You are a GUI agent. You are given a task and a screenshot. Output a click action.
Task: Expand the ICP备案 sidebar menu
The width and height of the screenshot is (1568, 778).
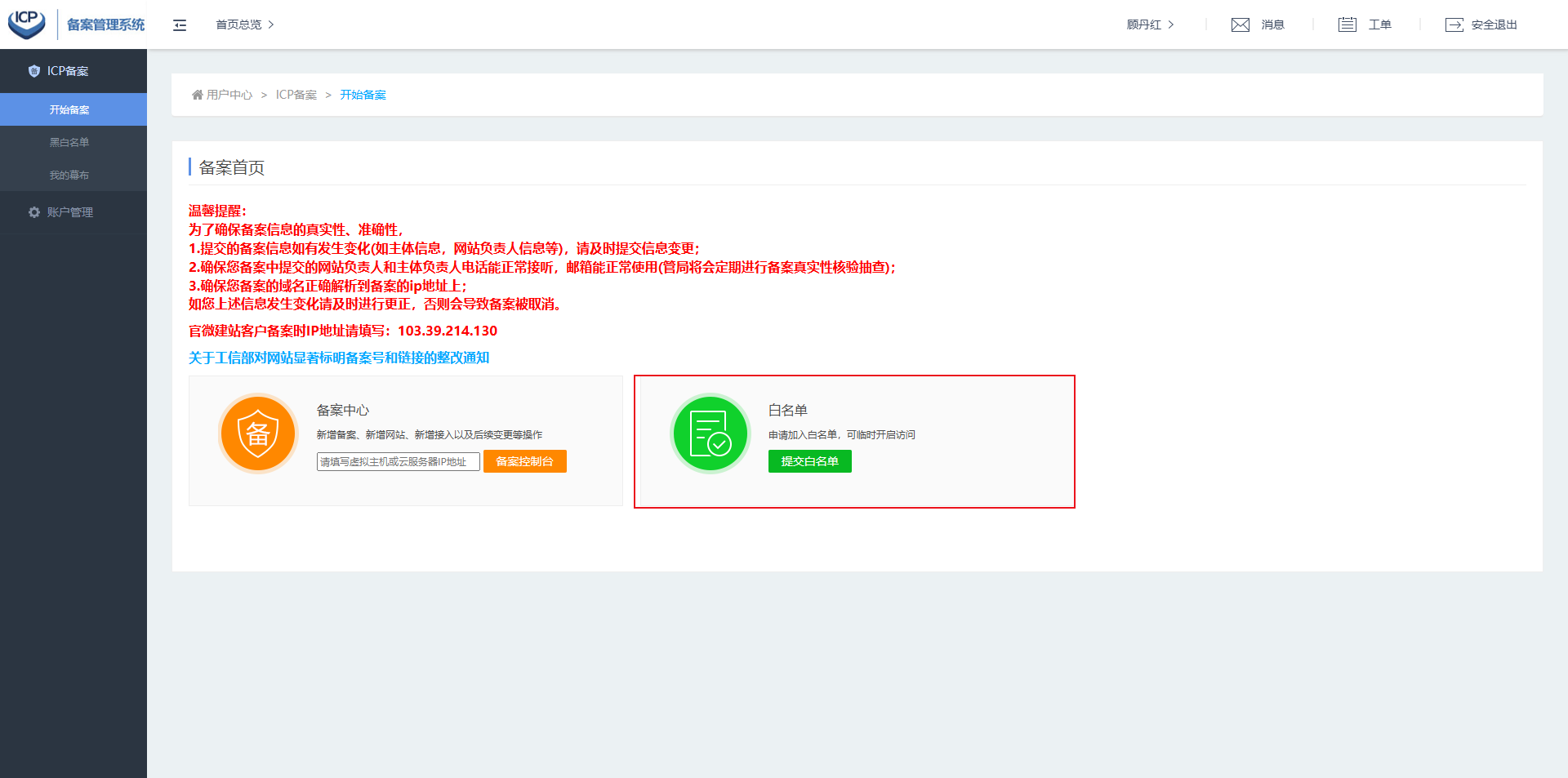click(x=73, y=71)
